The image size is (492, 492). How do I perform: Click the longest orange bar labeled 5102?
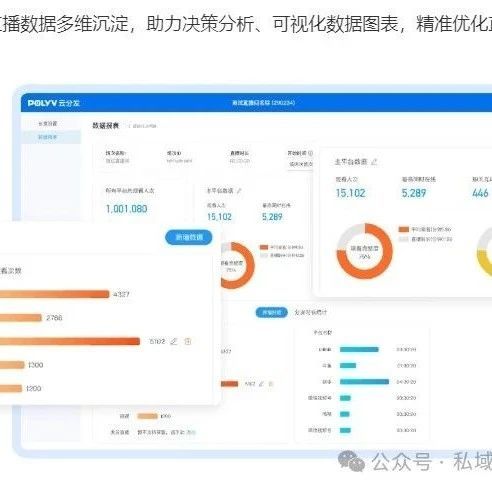click(70, 341)
